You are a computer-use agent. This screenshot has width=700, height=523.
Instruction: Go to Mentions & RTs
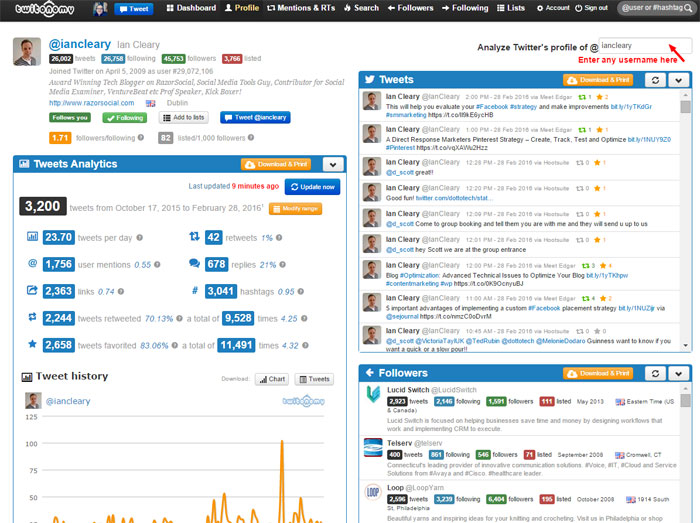[301, 8]
